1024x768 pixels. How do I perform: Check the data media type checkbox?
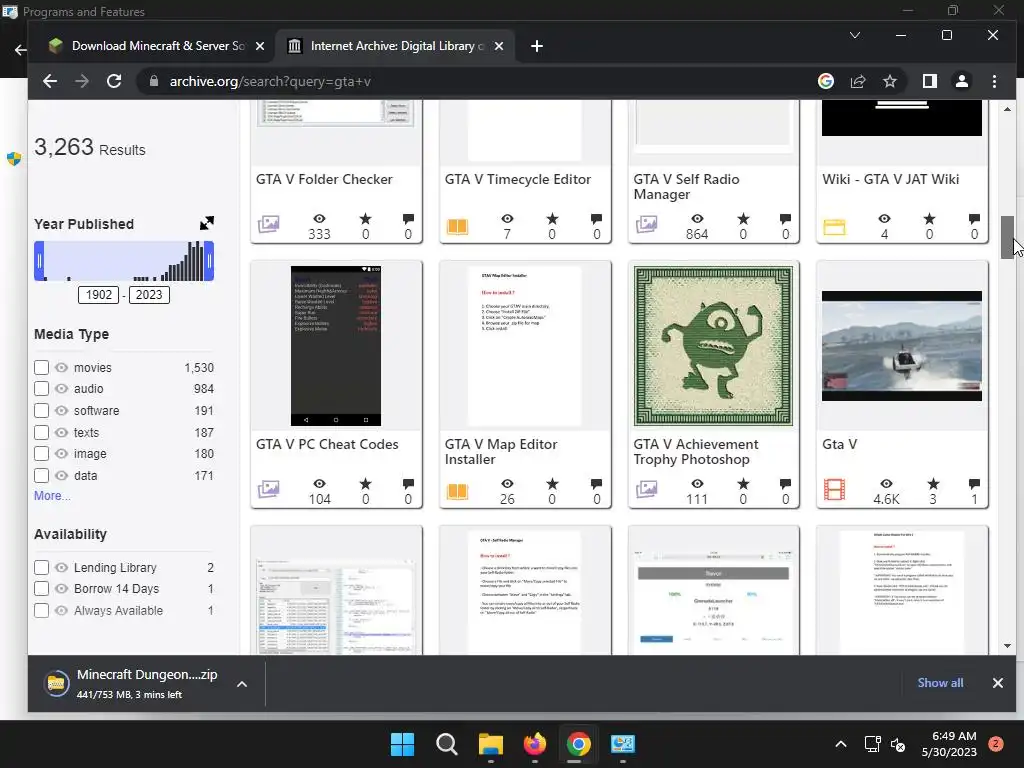tap(41, 475)
